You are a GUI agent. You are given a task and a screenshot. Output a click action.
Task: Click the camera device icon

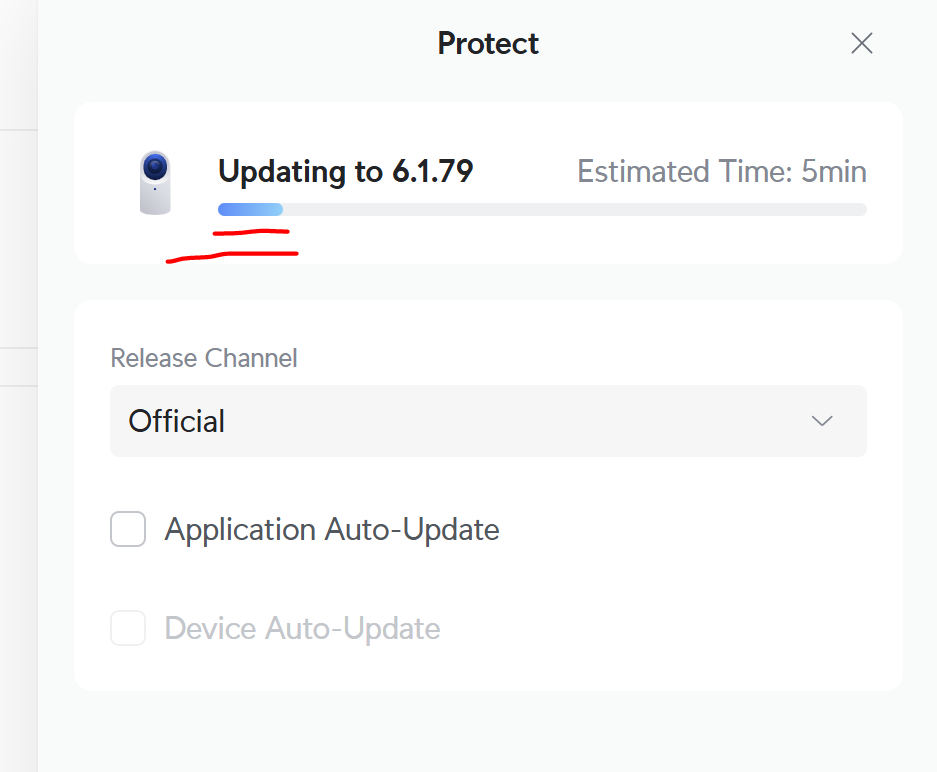click(x=154, y=183)
